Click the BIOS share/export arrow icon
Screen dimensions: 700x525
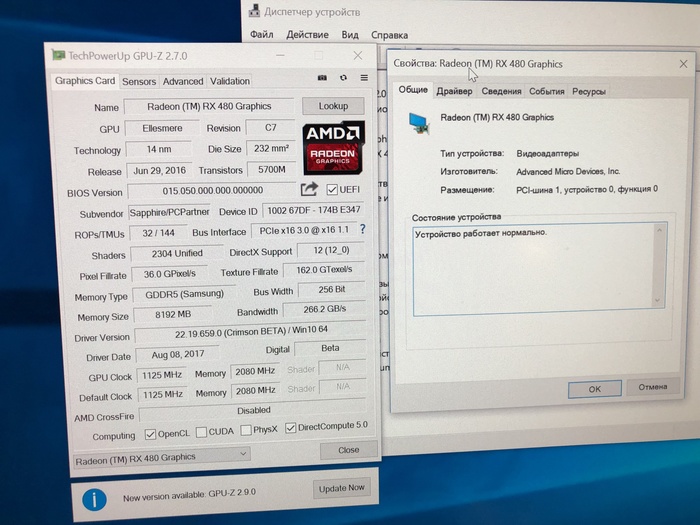310,189
